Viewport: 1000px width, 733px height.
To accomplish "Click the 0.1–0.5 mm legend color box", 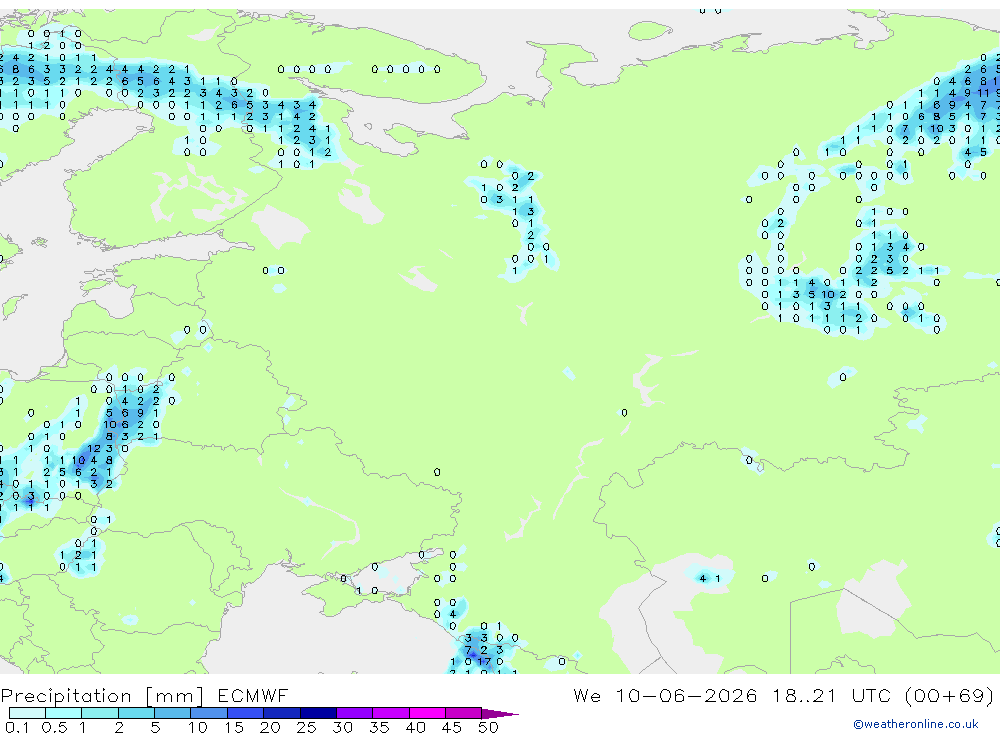I will tap(27, 713).
